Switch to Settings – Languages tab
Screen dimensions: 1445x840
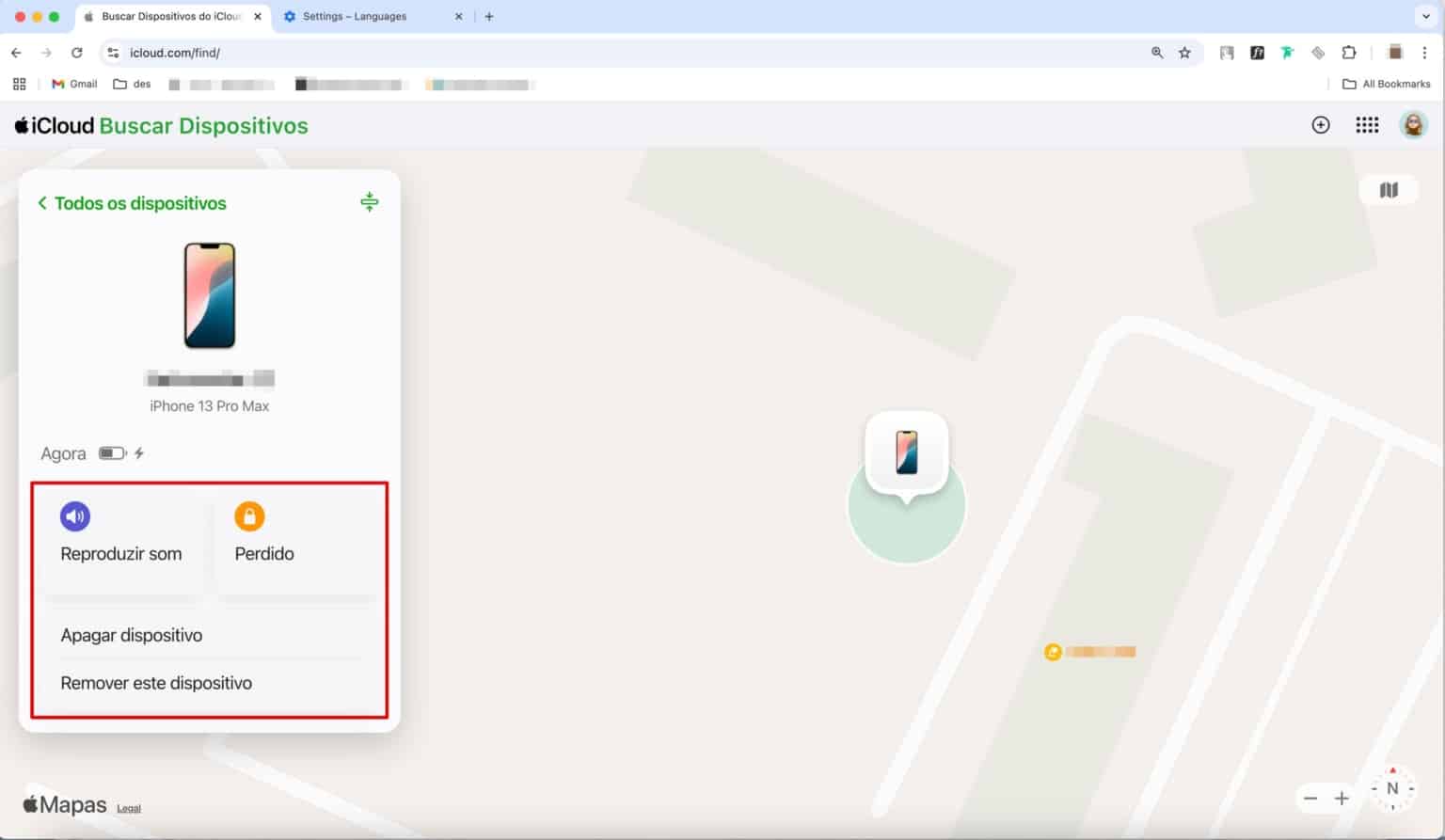pyautogui.click(x=373, y=16)
